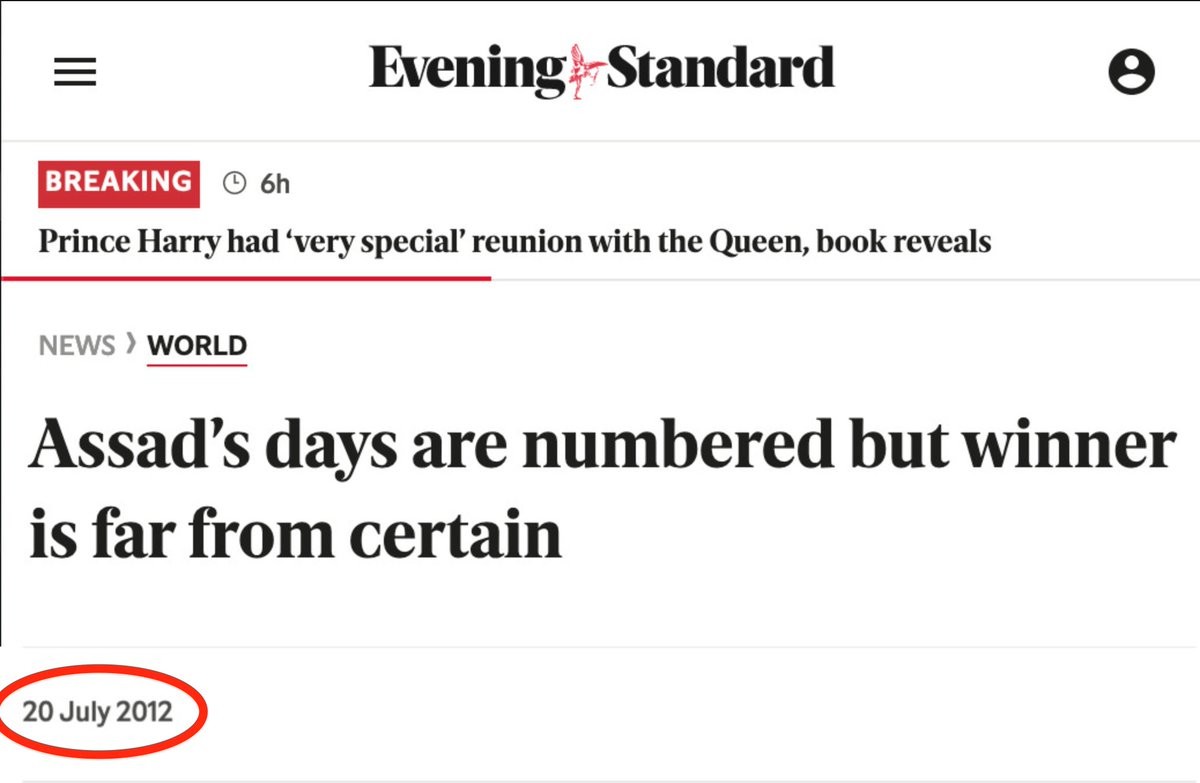The height and width of the screenshot is (783, 1200).
Task: Go to the NEWS breadcrumb section
Action: (77, 346)
